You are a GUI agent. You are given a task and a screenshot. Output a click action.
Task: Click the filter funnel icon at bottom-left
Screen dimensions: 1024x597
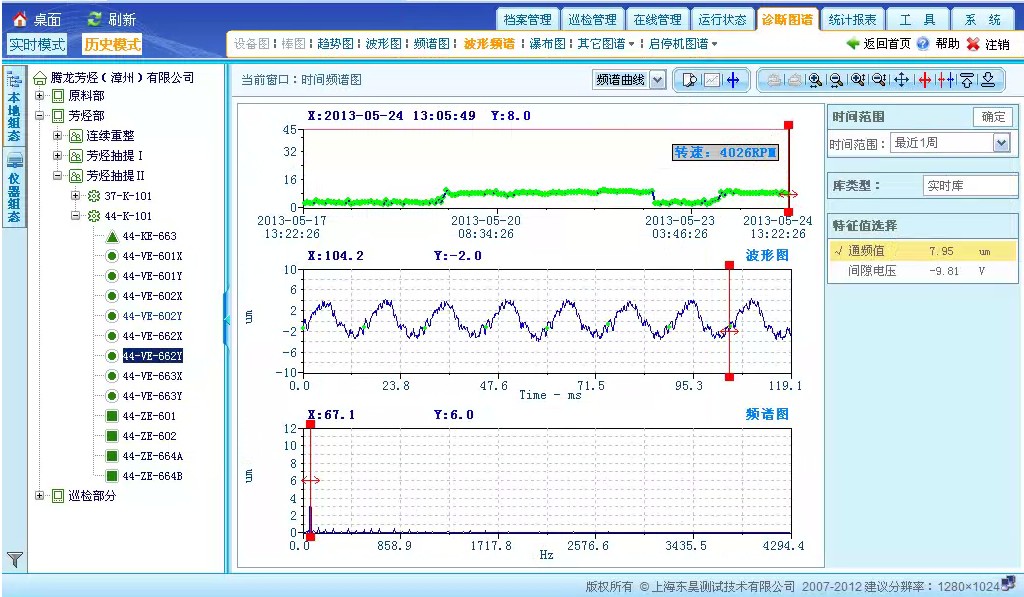(15, 559)
